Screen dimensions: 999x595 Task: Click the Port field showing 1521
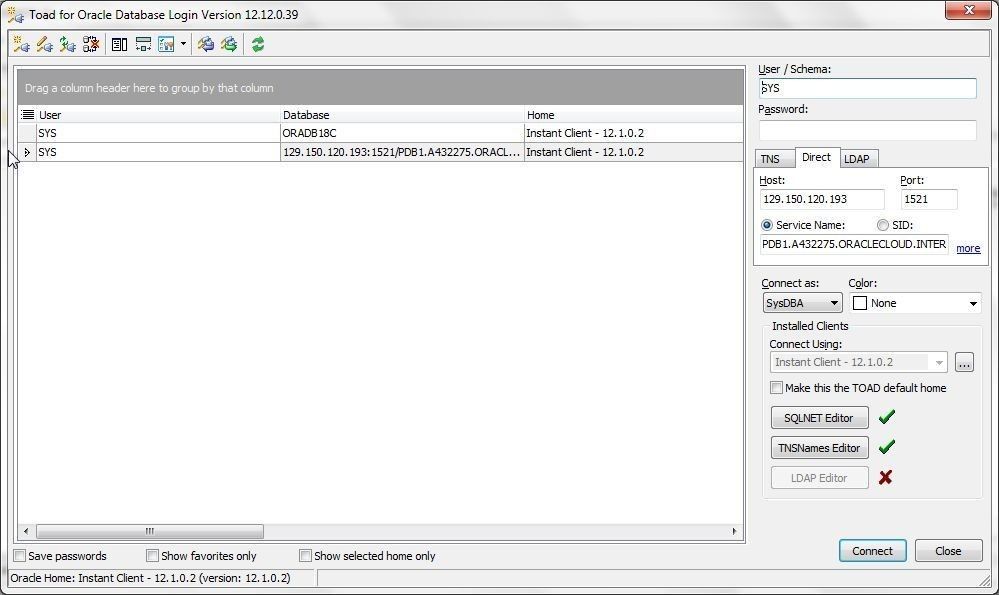click(x=929, y=199)
